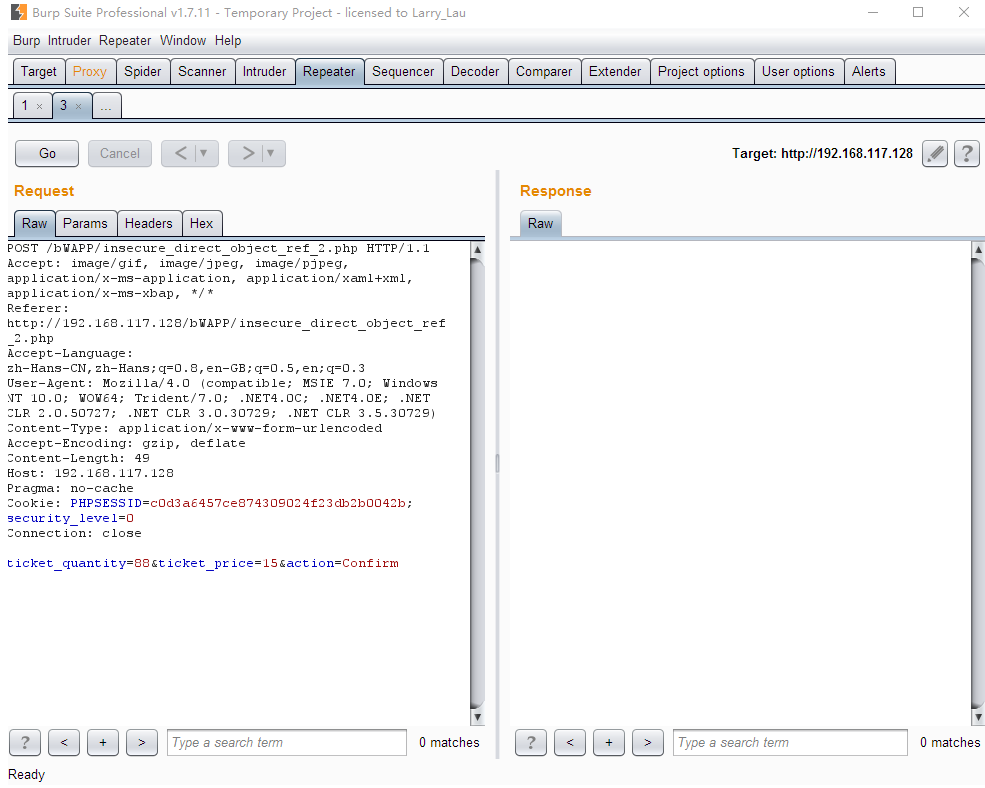
Task: Open the Burp menu
Action: tap(26, 41)
